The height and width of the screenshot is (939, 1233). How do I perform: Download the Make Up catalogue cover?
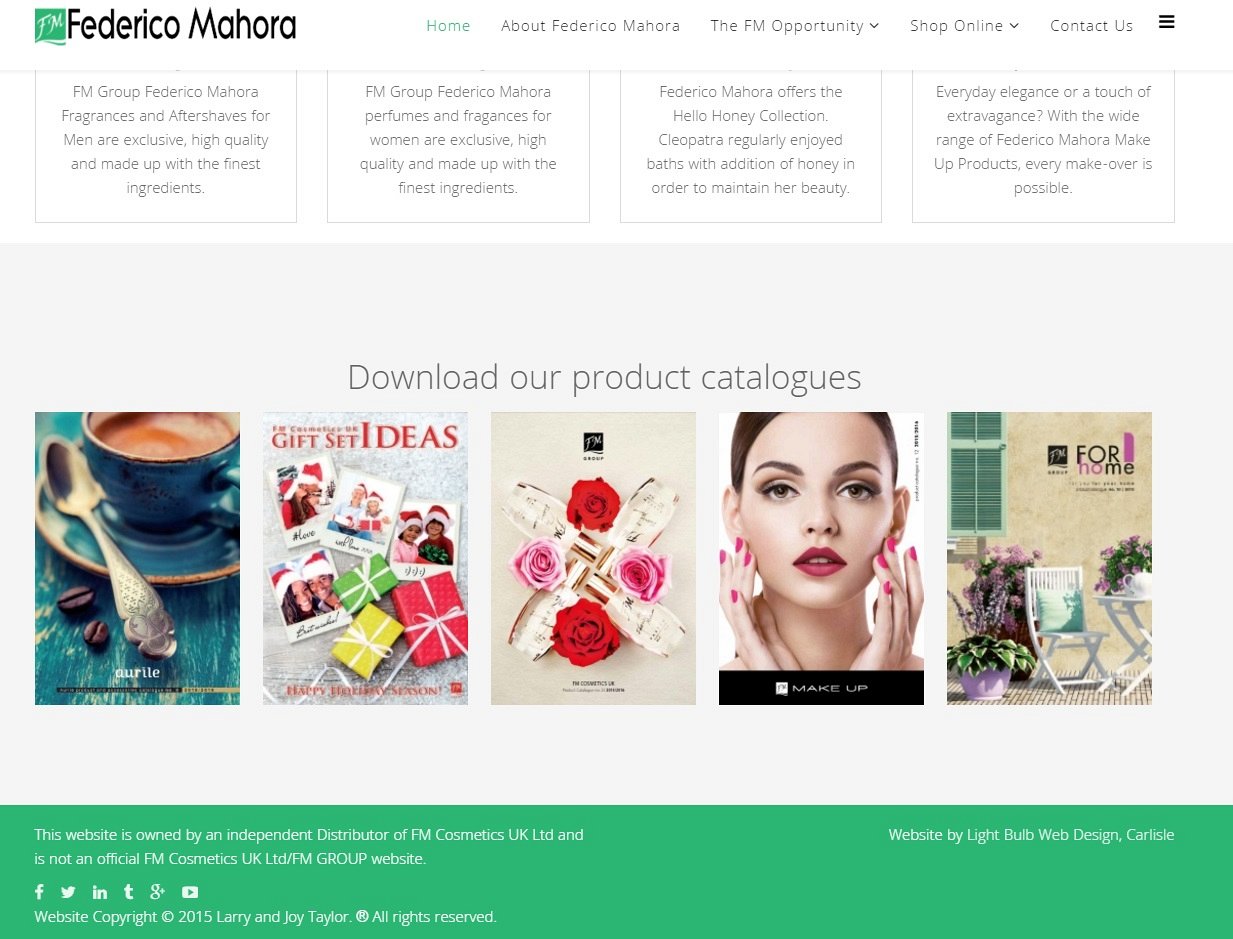(x=821, y=558)
